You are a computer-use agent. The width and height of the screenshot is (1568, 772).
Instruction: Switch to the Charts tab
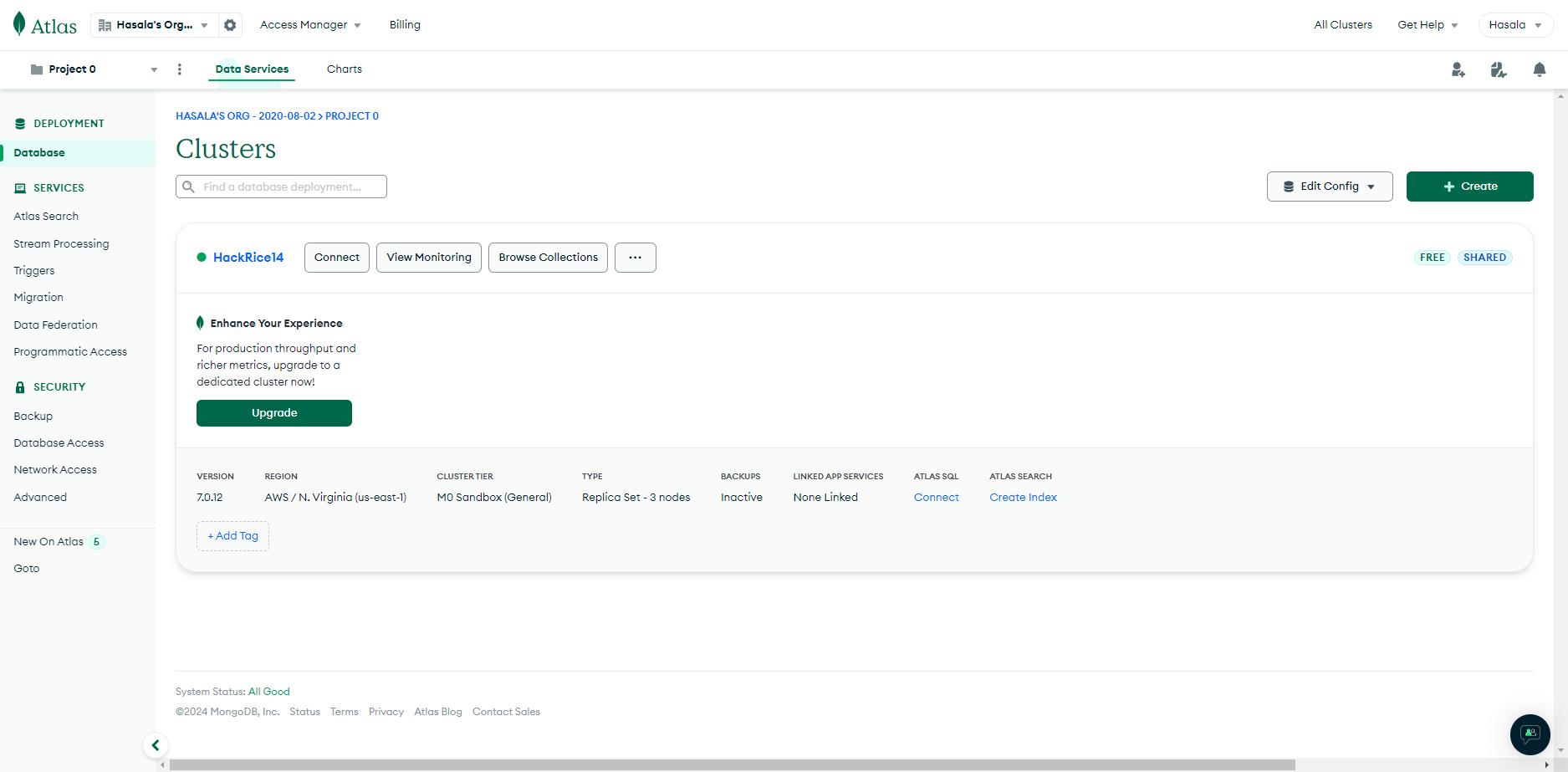pyautogui.click(x=345, y=69)
